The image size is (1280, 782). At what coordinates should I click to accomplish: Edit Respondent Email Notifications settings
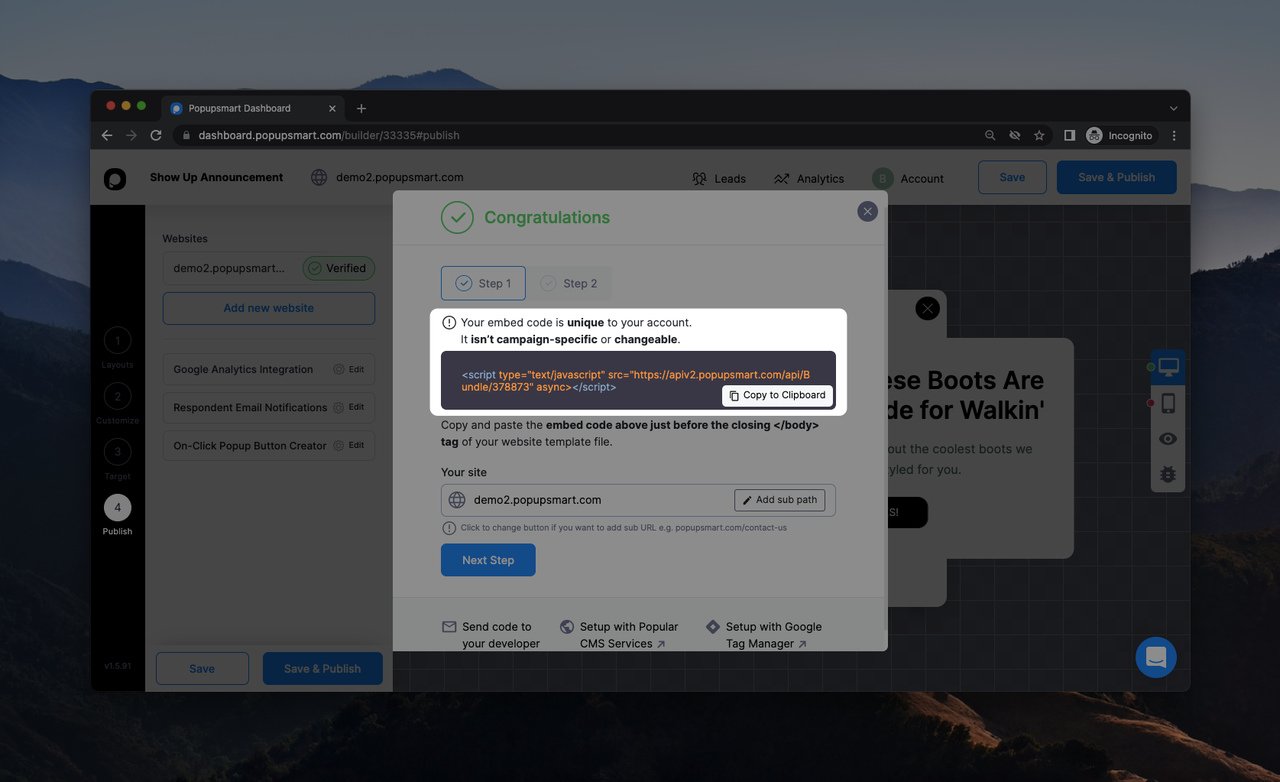[349, 407]
